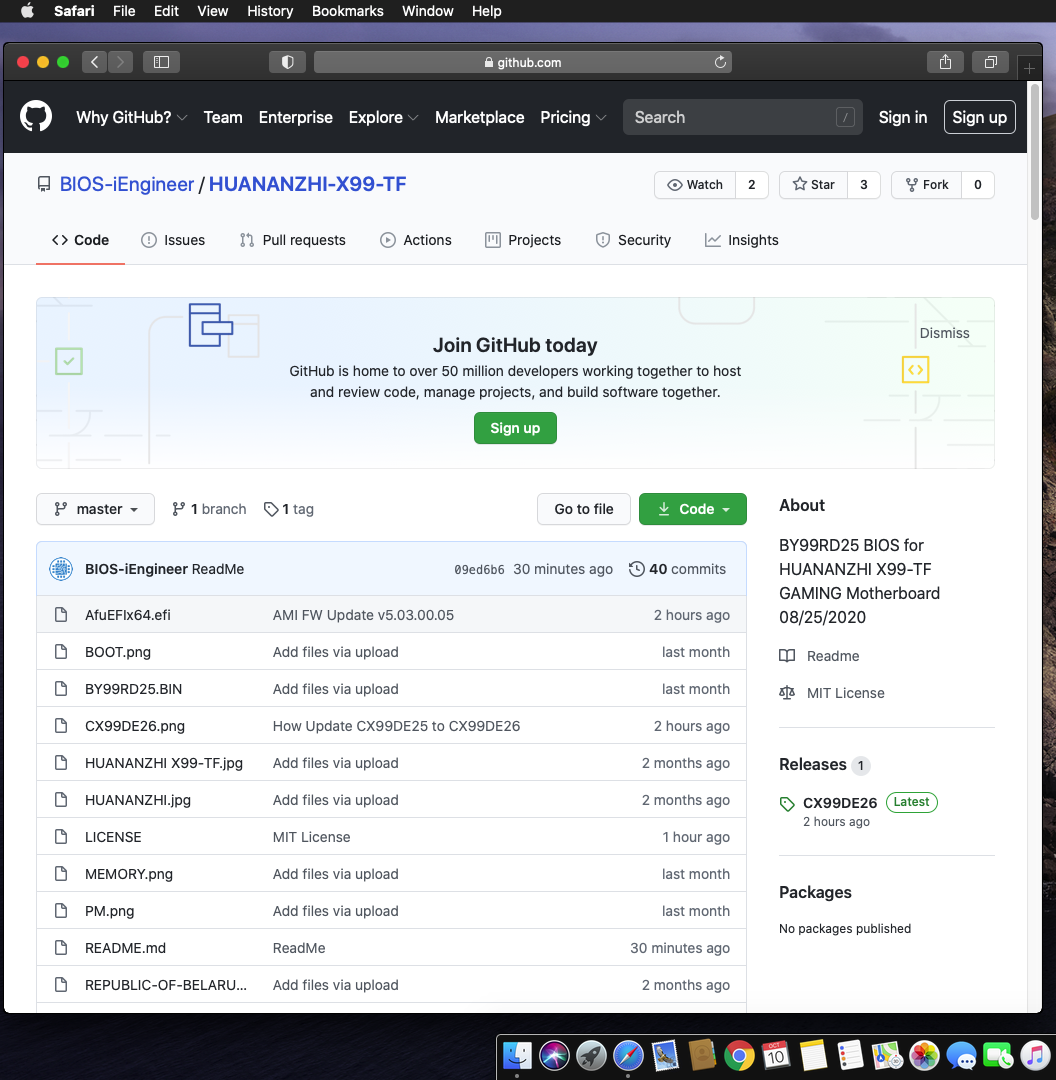Viewport: 1056px width, 1080px height.
Task: Click the green tag icon beside CX99DE26 release
Action: pos(787,803)
